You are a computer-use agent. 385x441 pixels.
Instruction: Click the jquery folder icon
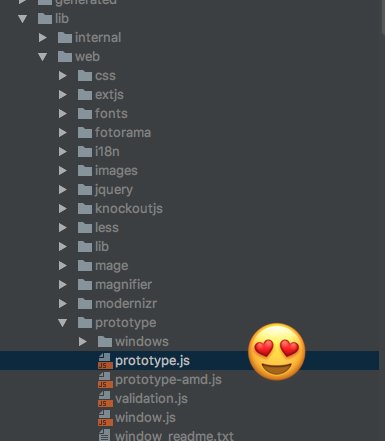pos(85,189)
